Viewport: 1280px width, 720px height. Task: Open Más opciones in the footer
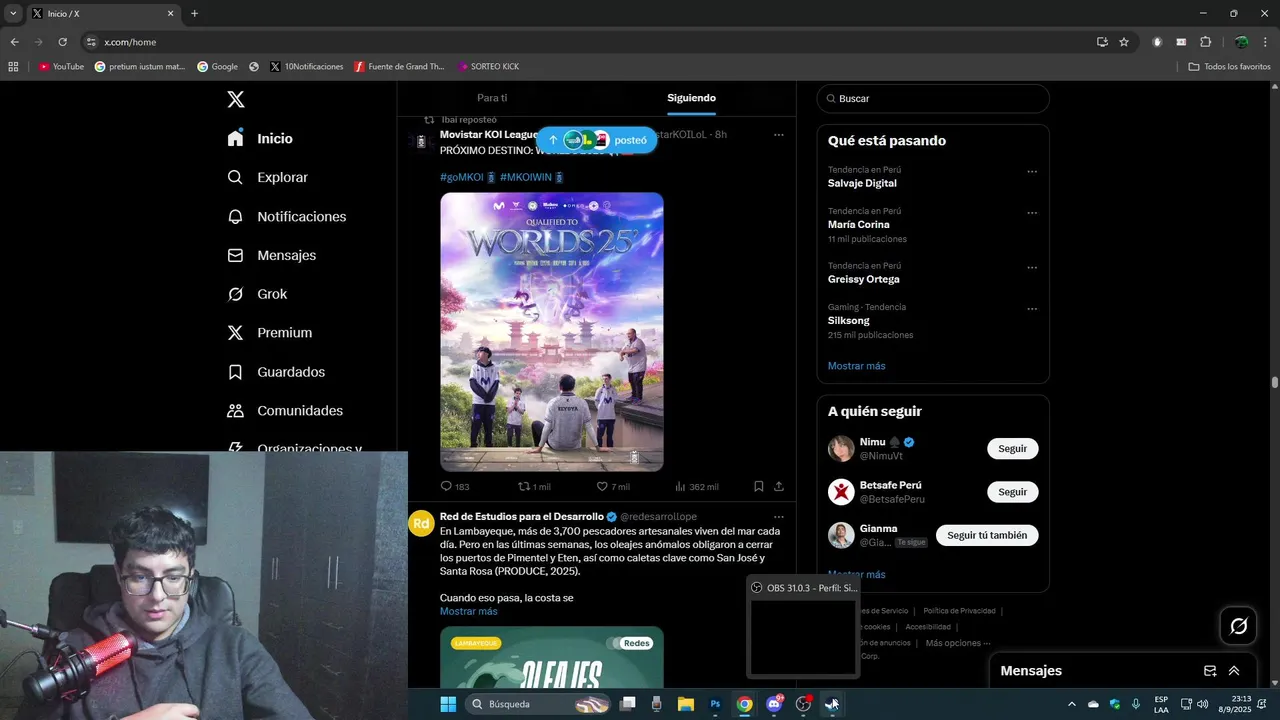[x=957, y=643]
